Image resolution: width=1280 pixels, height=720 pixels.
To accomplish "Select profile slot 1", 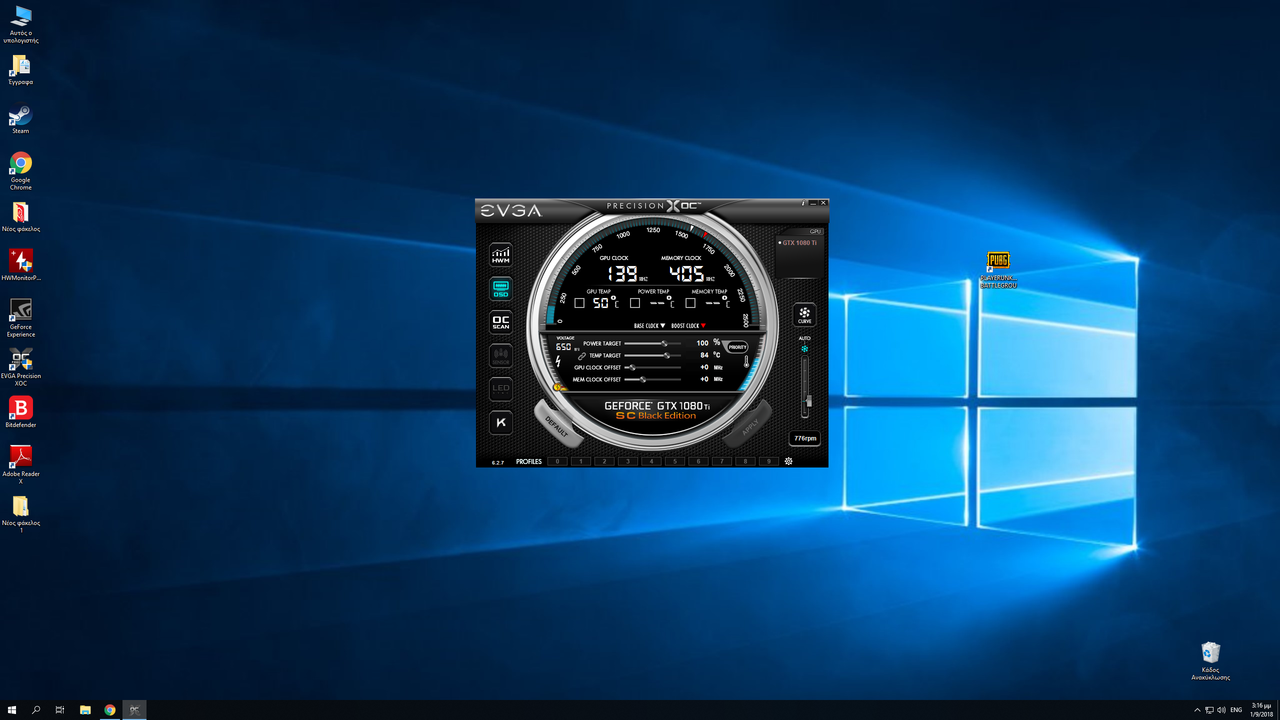I will [580, 461].
